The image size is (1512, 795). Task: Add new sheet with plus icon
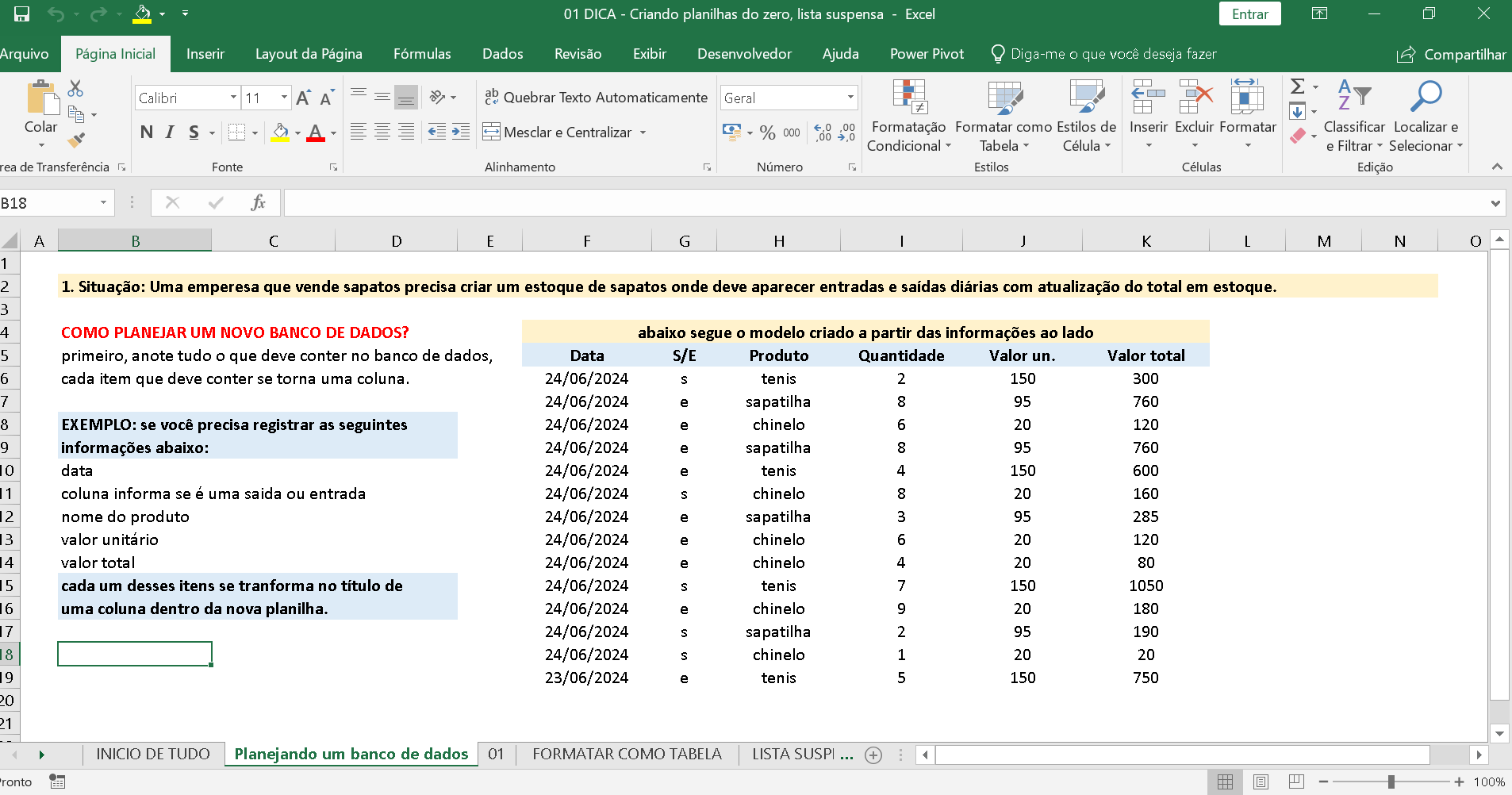[873, 755]
